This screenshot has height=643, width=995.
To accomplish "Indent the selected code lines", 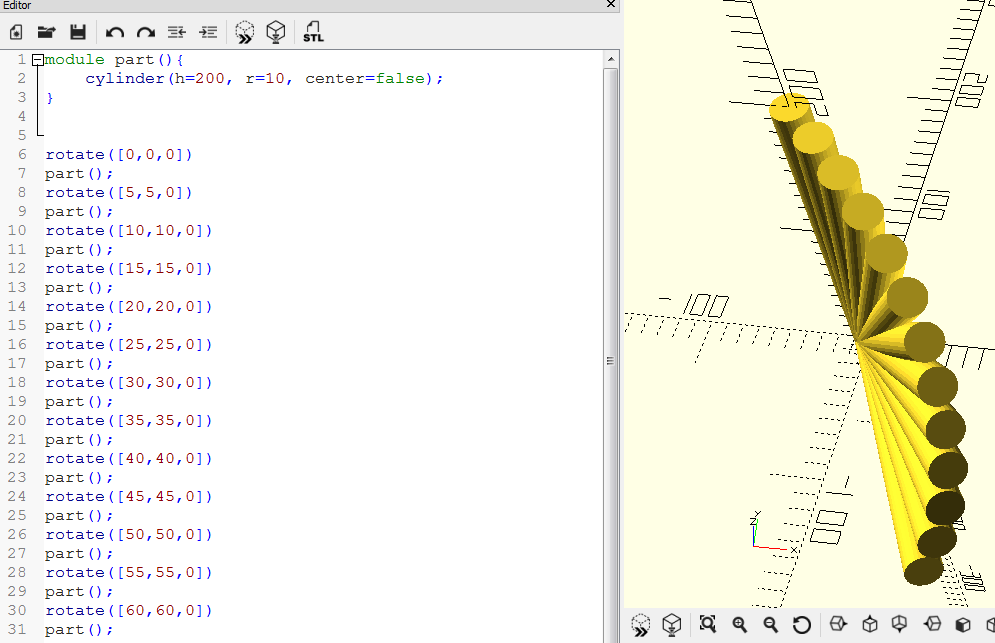I will click(x=208, y=33).
